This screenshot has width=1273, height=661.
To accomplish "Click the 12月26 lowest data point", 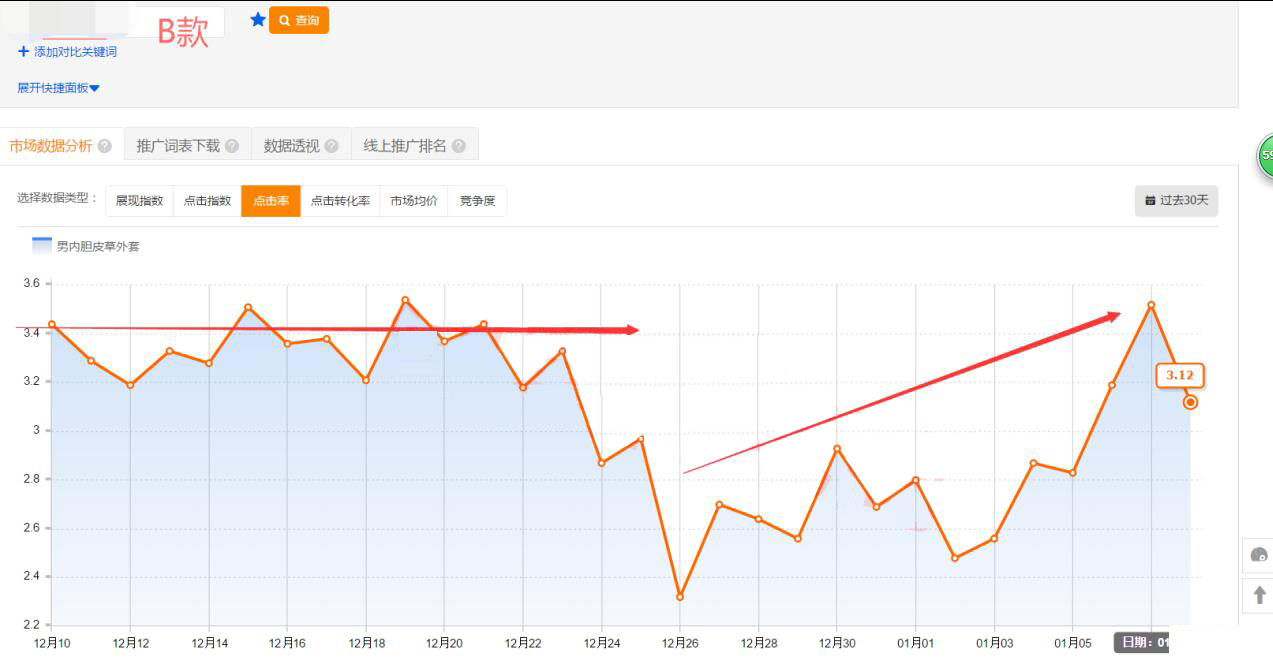I will 680,597.
